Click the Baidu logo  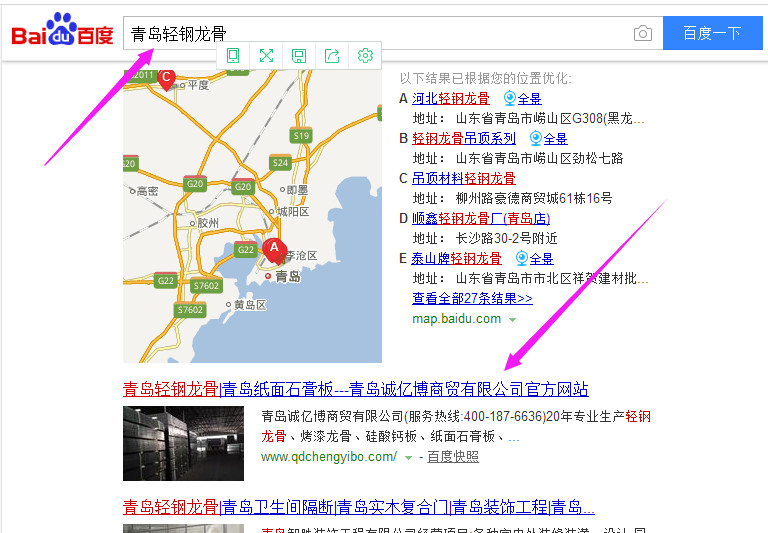62,32
